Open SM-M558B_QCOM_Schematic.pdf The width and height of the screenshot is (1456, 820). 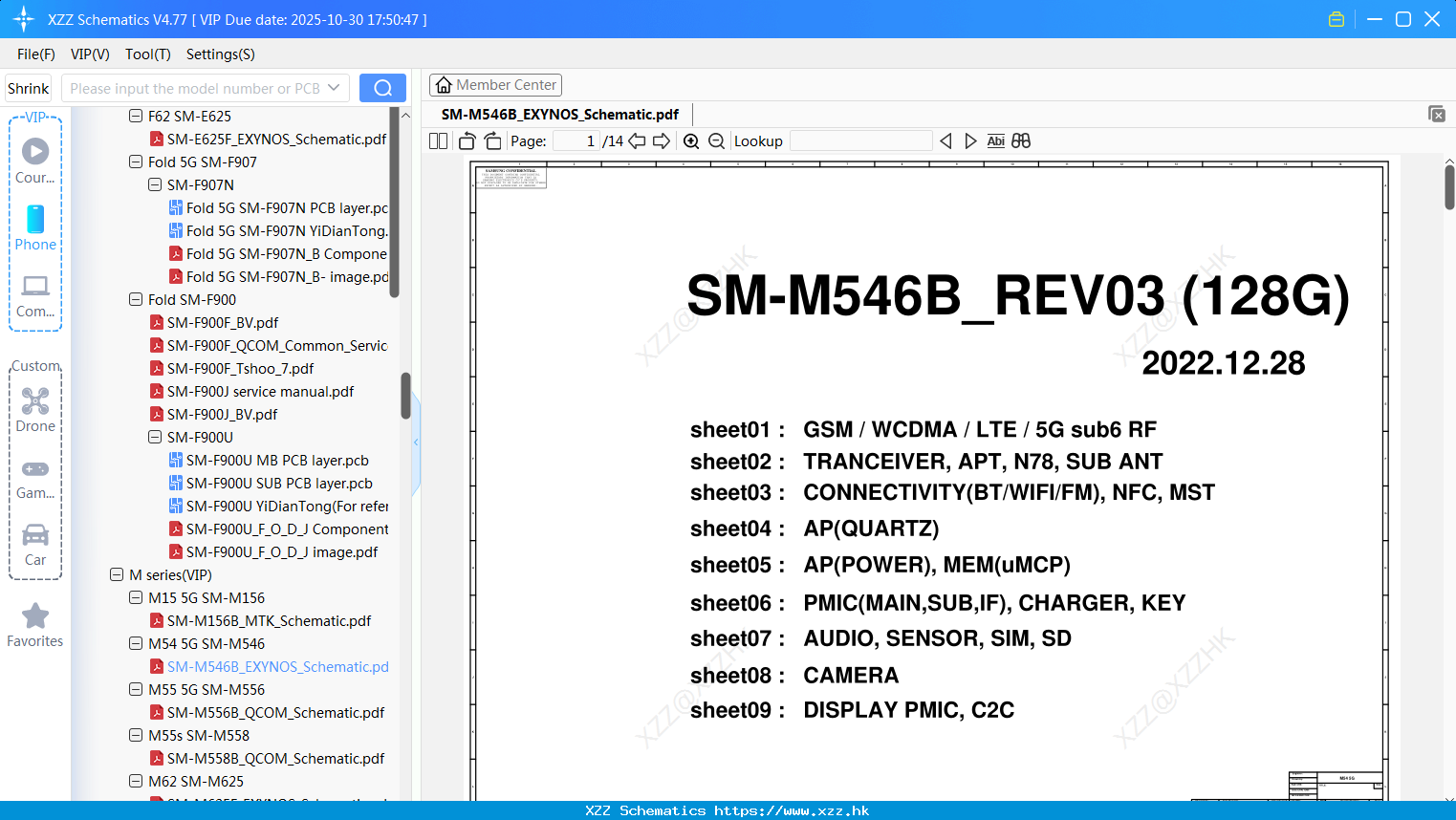point(267,758)
